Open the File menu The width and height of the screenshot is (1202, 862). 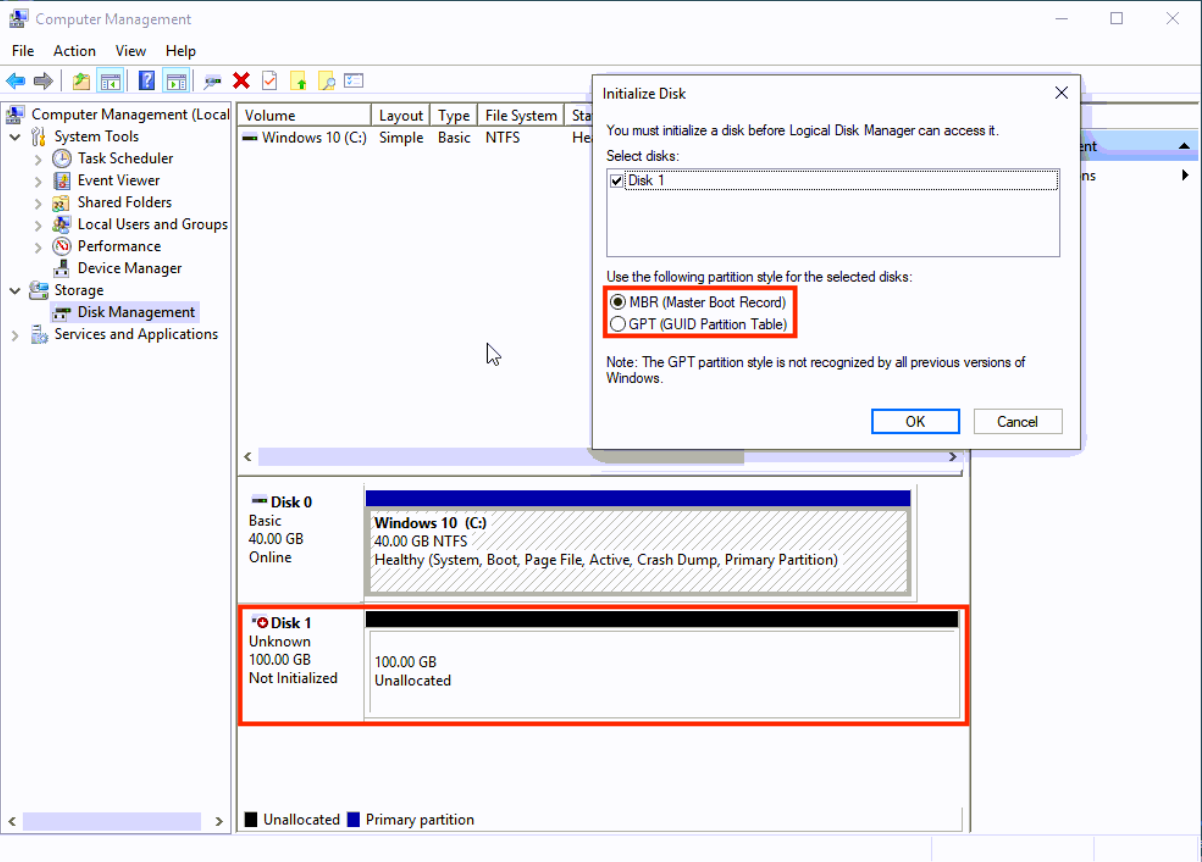[23, 51]
